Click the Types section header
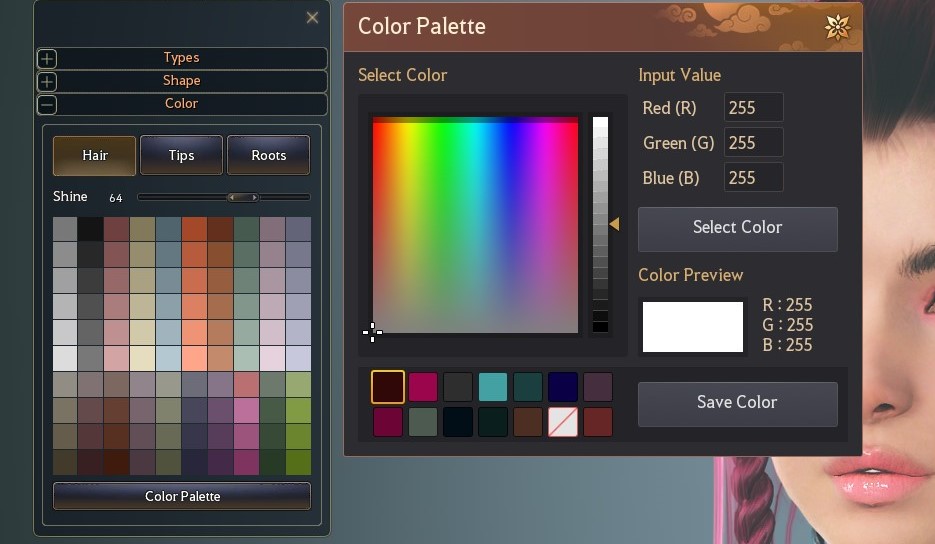The height and width of the screenshot is (544, 935). coord(181,58)
